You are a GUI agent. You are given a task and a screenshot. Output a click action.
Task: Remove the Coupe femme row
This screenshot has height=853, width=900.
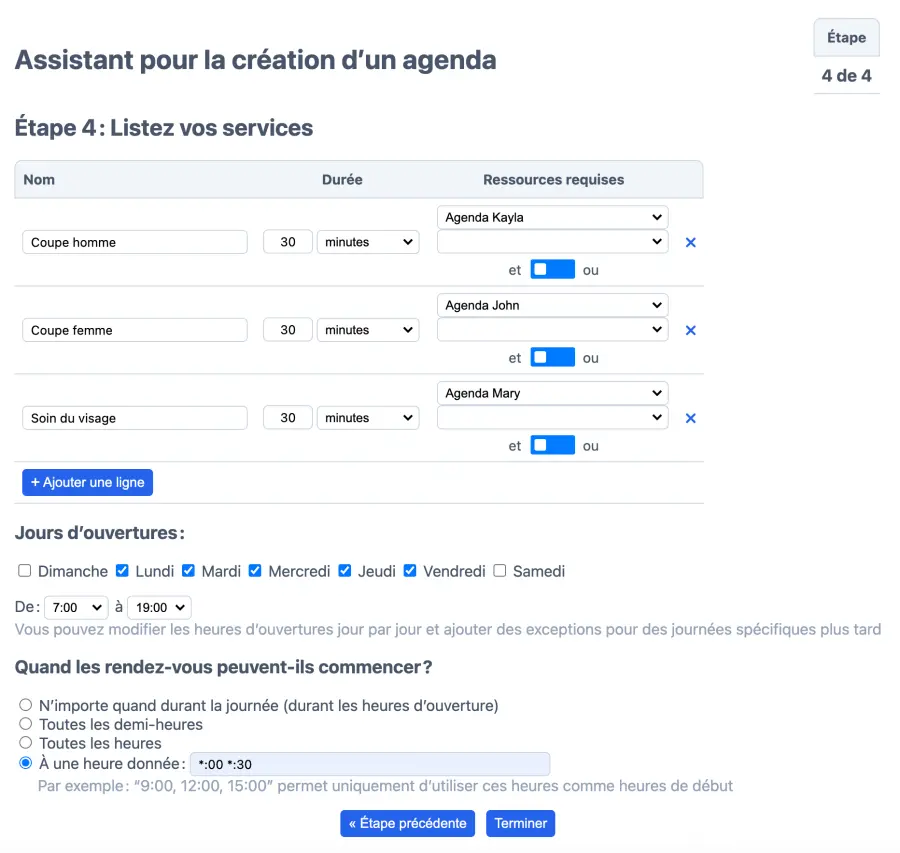[690, 331]
